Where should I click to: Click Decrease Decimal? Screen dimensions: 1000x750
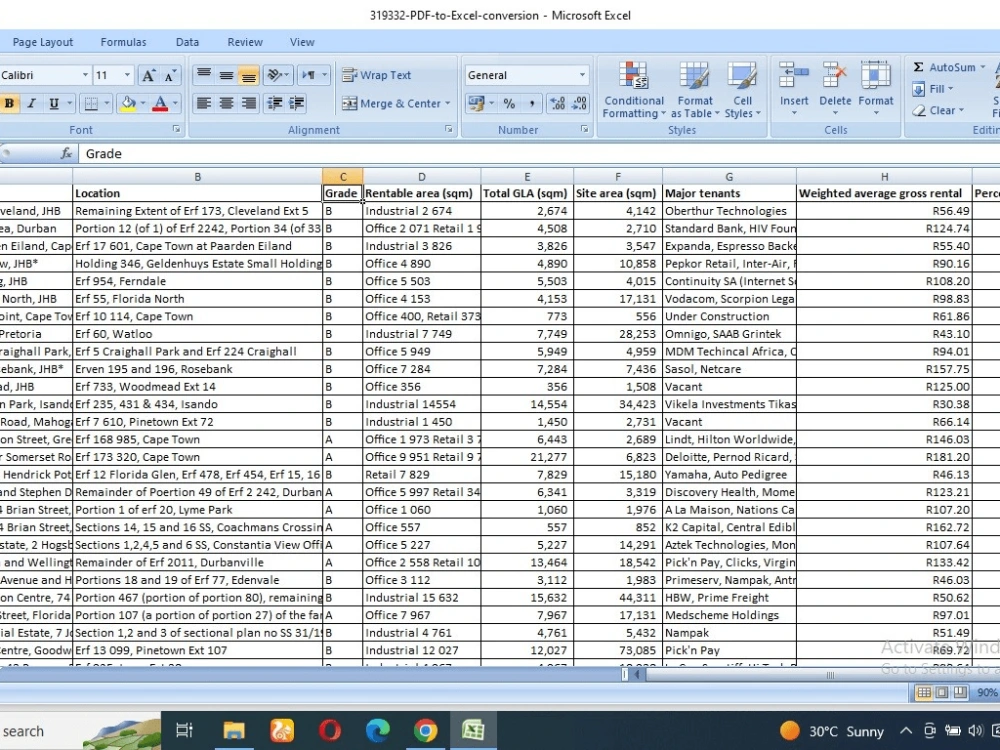[x=579, y=103]
